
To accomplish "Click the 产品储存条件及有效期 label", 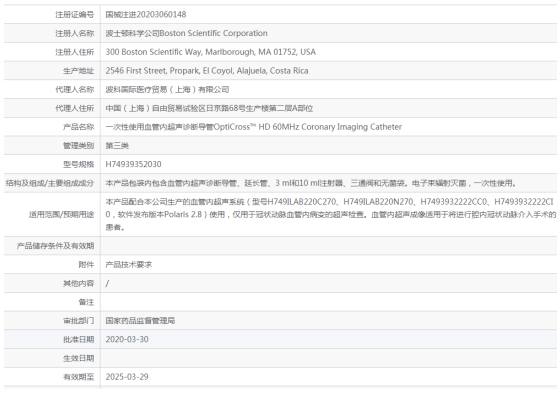I will (55, 246).
